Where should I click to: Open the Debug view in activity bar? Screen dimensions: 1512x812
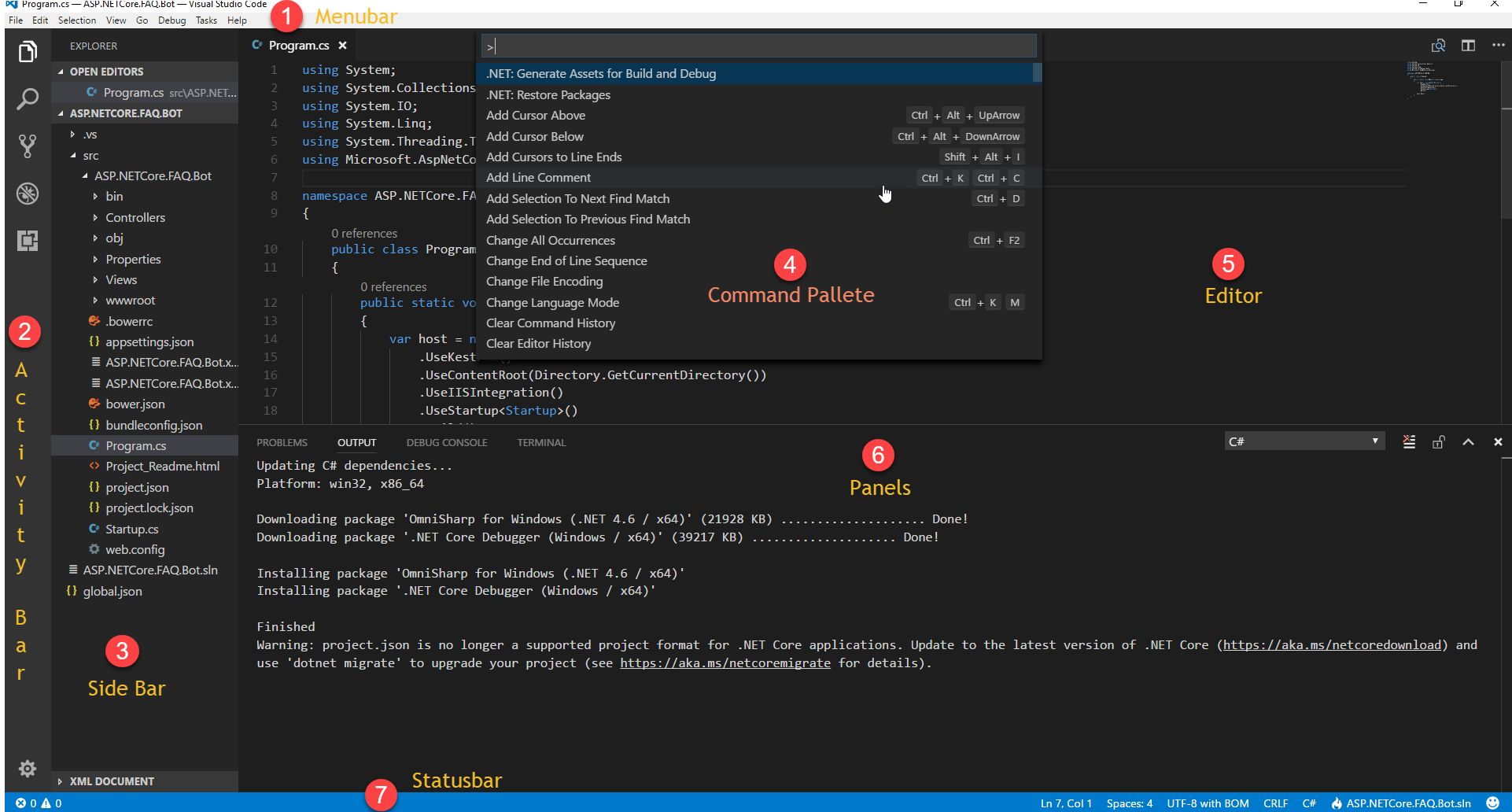pos(28,194)
